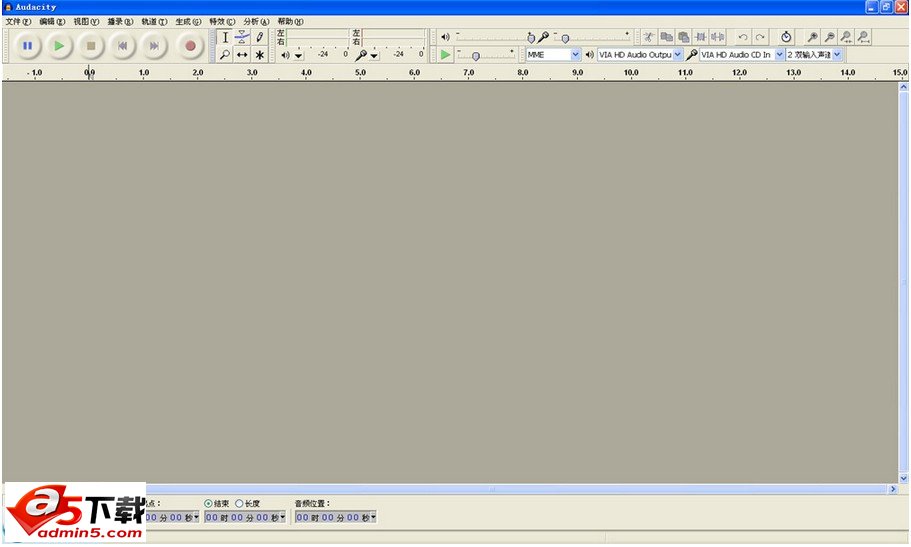Image resolution: width=911 pixels, height=547 pixels.
Task: Select the I-beam Selection tool
Action: (x=225, y=37)
